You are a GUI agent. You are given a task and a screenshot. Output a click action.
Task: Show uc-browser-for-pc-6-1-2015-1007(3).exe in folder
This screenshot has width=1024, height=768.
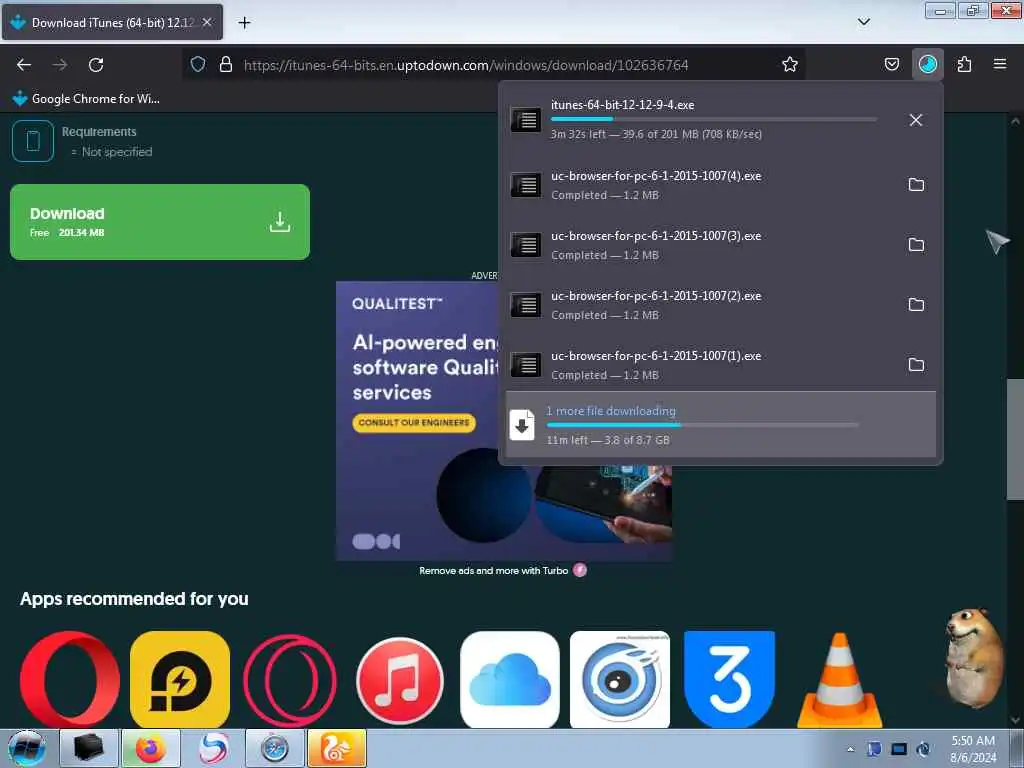point(916,245)
